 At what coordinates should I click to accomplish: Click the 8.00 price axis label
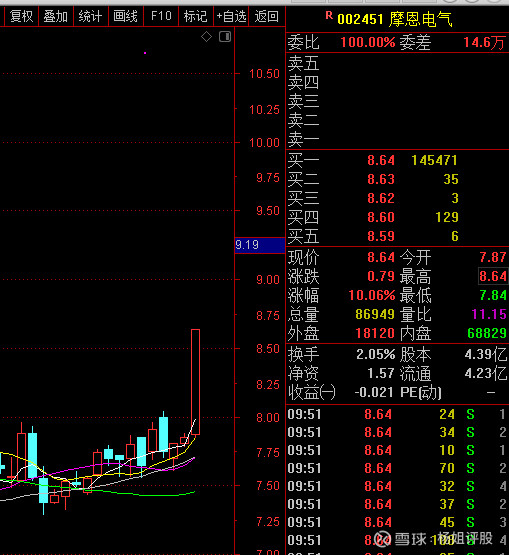268,418
